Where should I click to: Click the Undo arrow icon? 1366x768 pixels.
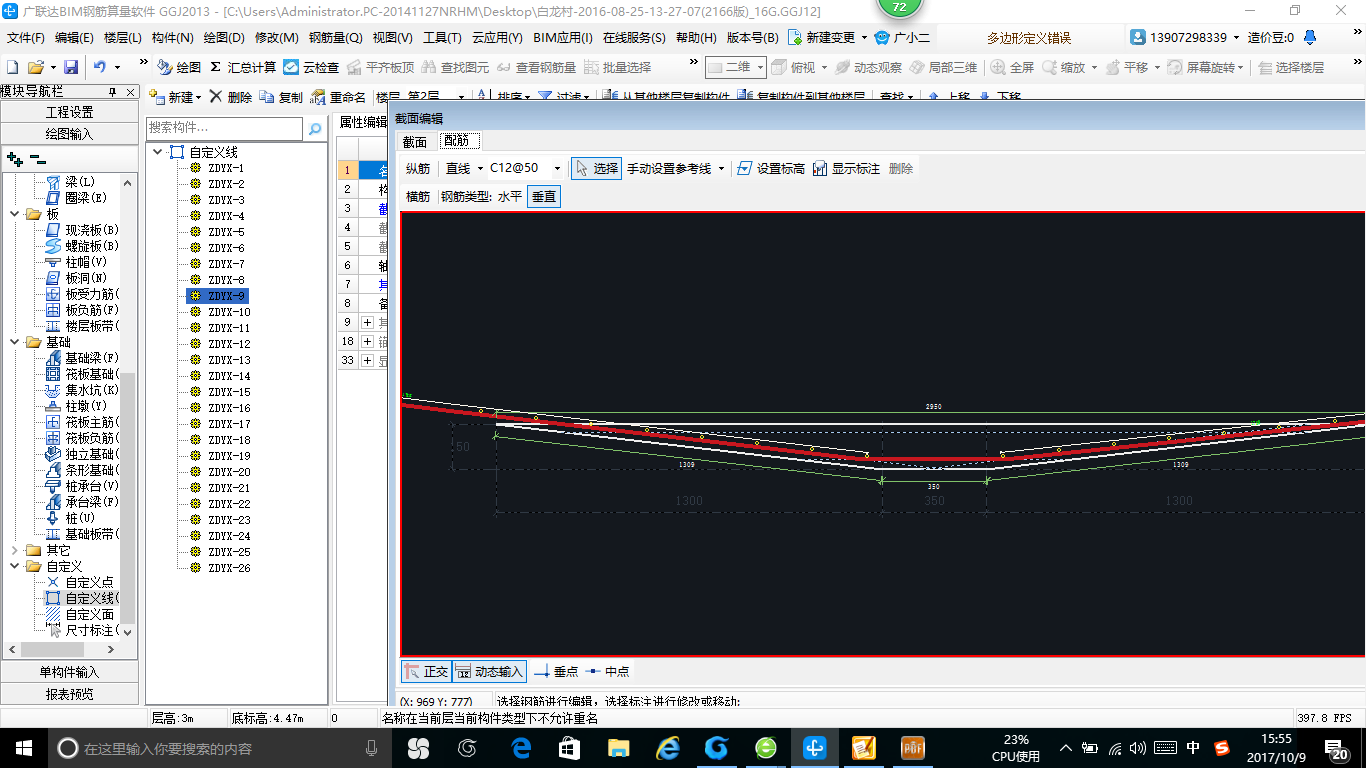(100, 67)
